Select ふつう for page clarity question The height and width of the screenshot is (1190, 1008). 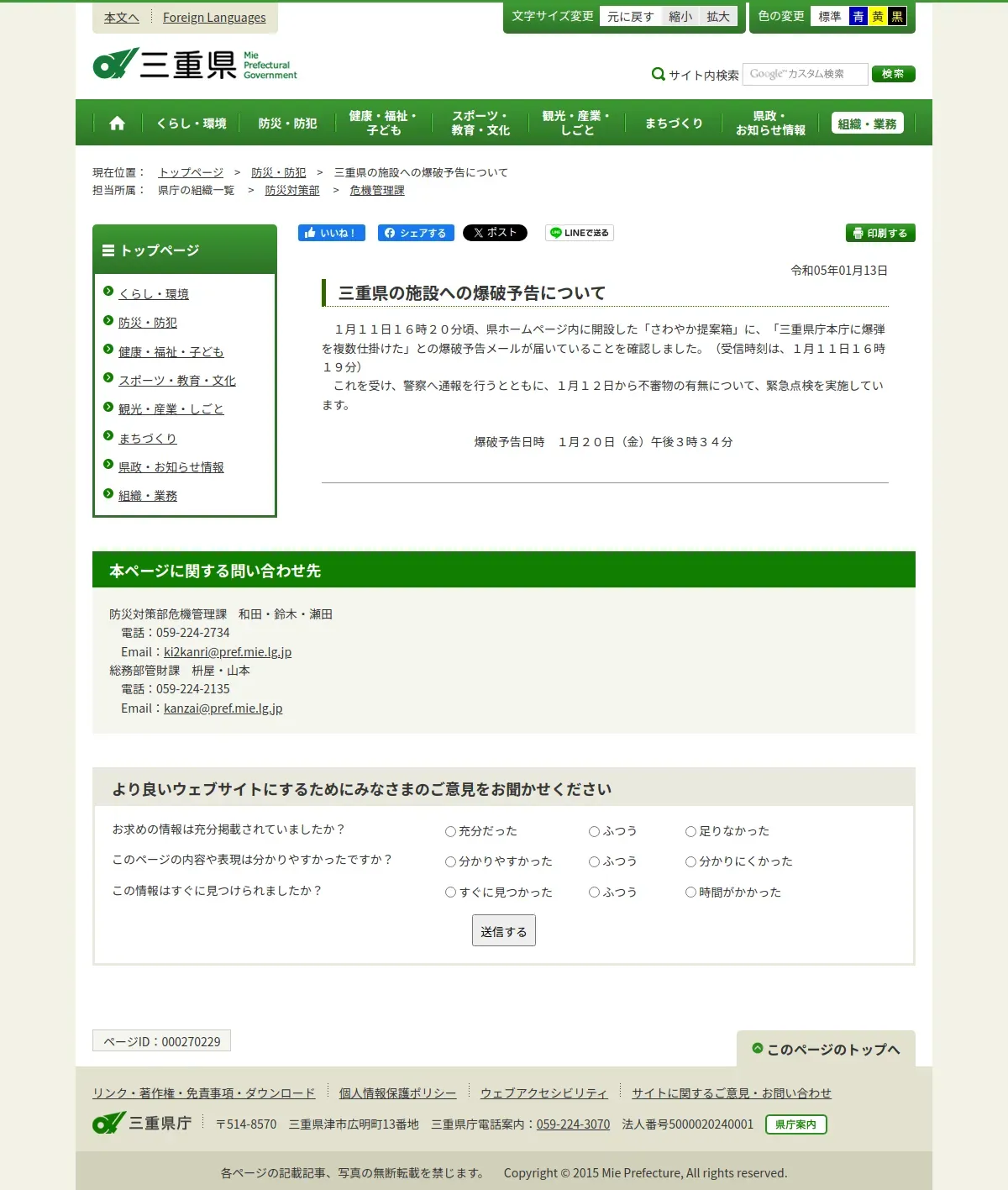tap(594, 861)
